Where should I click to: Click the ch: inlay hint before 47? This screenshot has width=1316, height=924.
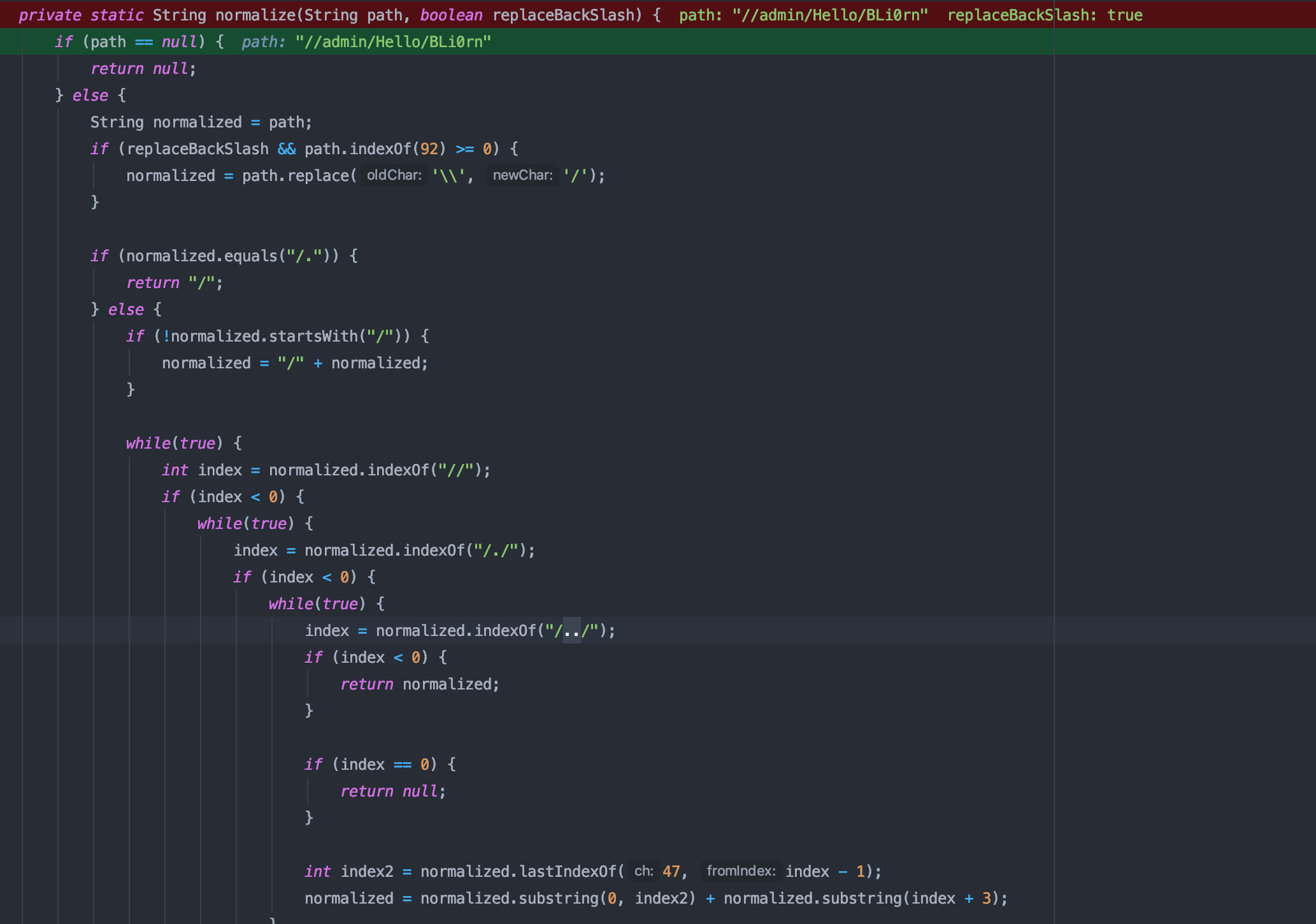coord(643,871)
